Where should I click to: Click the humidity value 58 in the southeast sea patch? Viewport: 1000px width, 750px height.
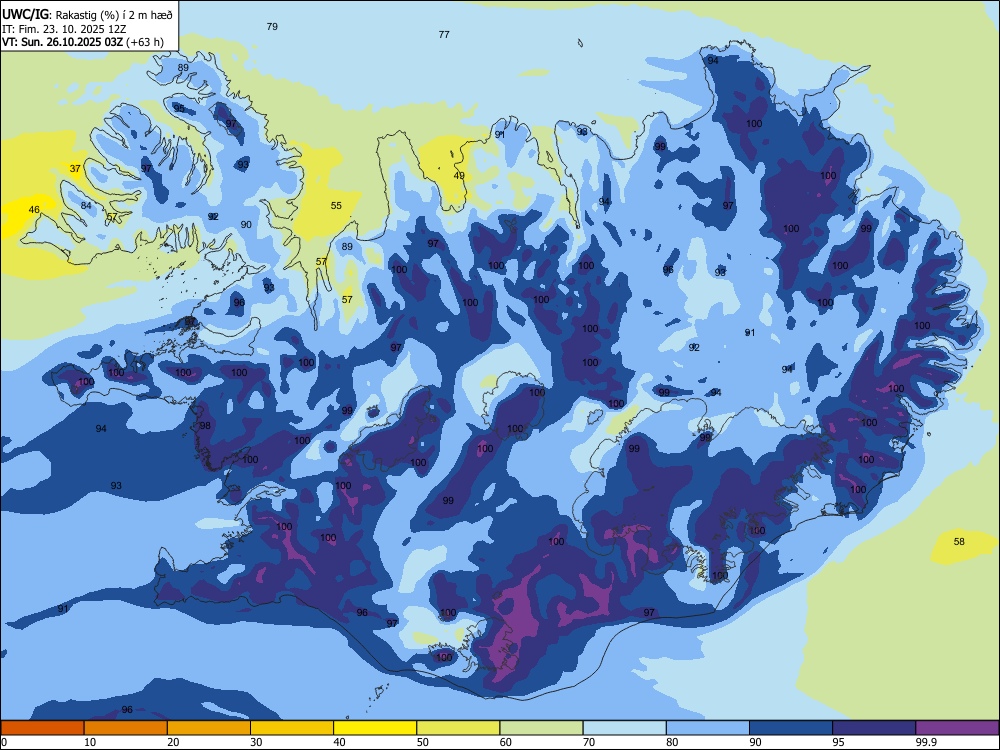click(x=959, y=541)
